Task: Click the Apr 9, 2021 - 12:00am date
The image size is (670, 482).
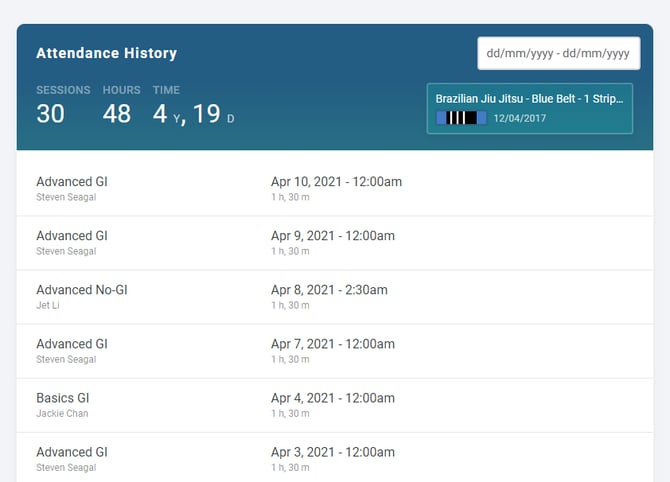Action: pyautogui.click(x=333, y=236)
